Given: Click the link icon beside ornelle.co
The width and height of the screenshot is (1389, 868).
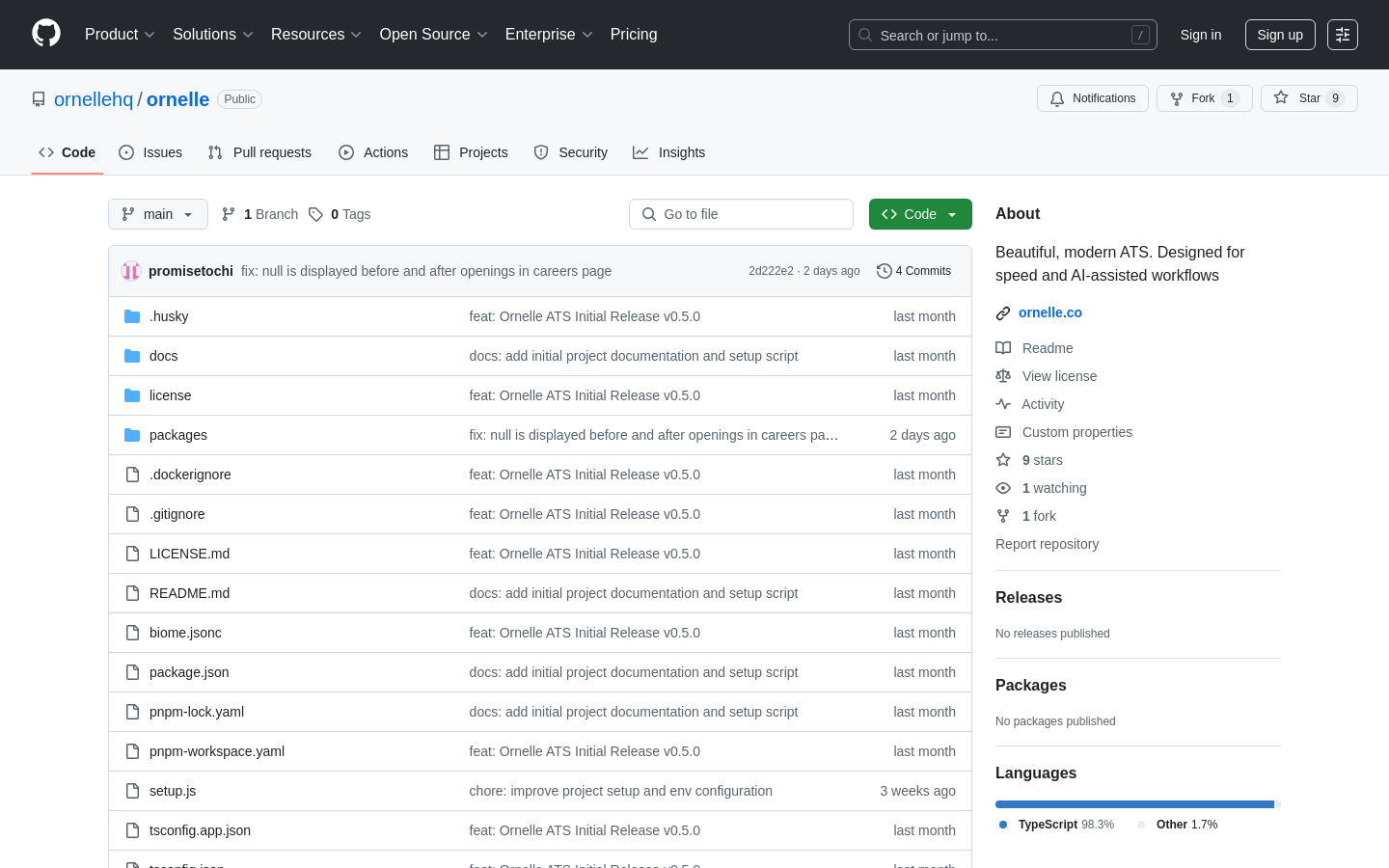Looking at the screenshot, I should tap(1003, 313).
